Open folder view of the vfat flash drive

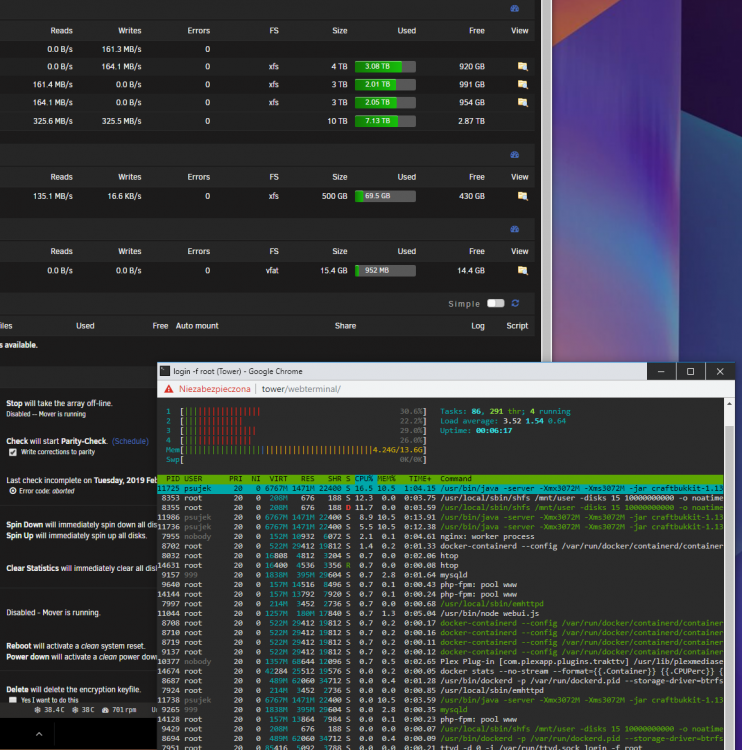[522, 271]
